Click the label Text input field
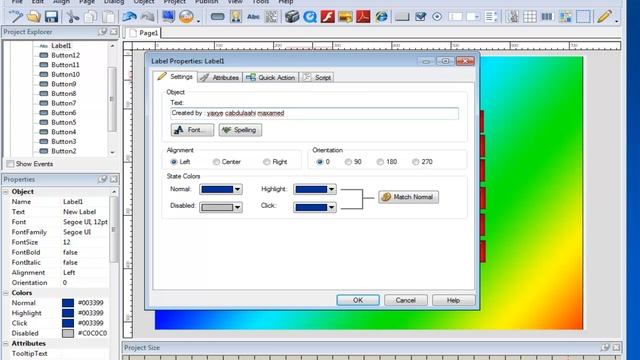Image resolution: width=640 pixels, height=360 pixels. click(314, 113)
